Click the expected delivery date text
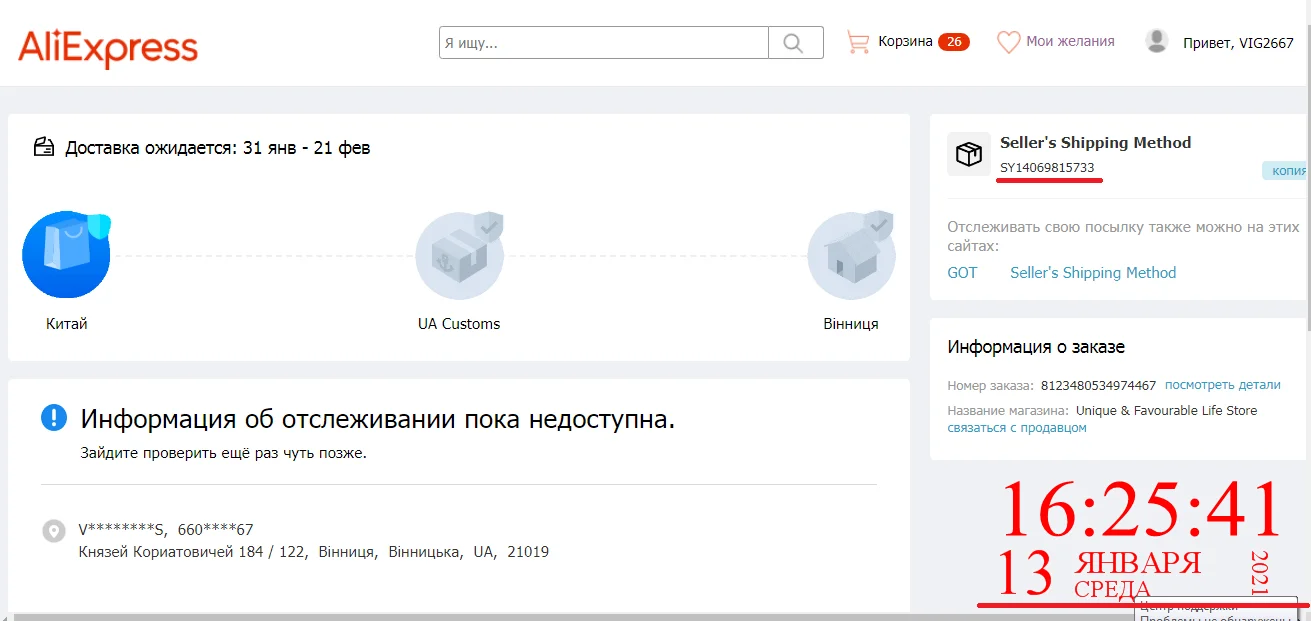1311x621 pixels. point(217,148)
